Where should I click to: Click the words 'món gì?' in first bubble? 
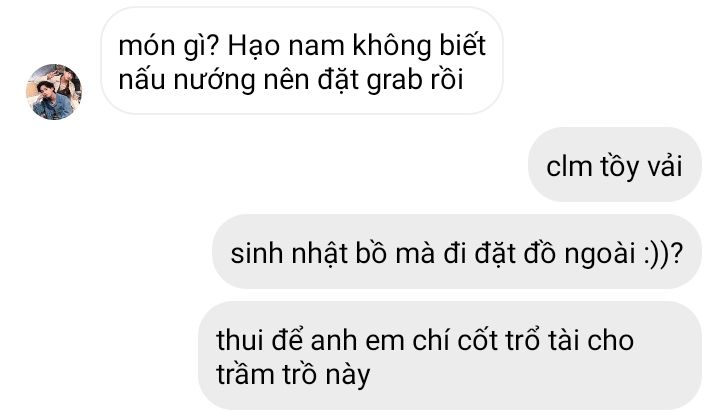(169, 47)
